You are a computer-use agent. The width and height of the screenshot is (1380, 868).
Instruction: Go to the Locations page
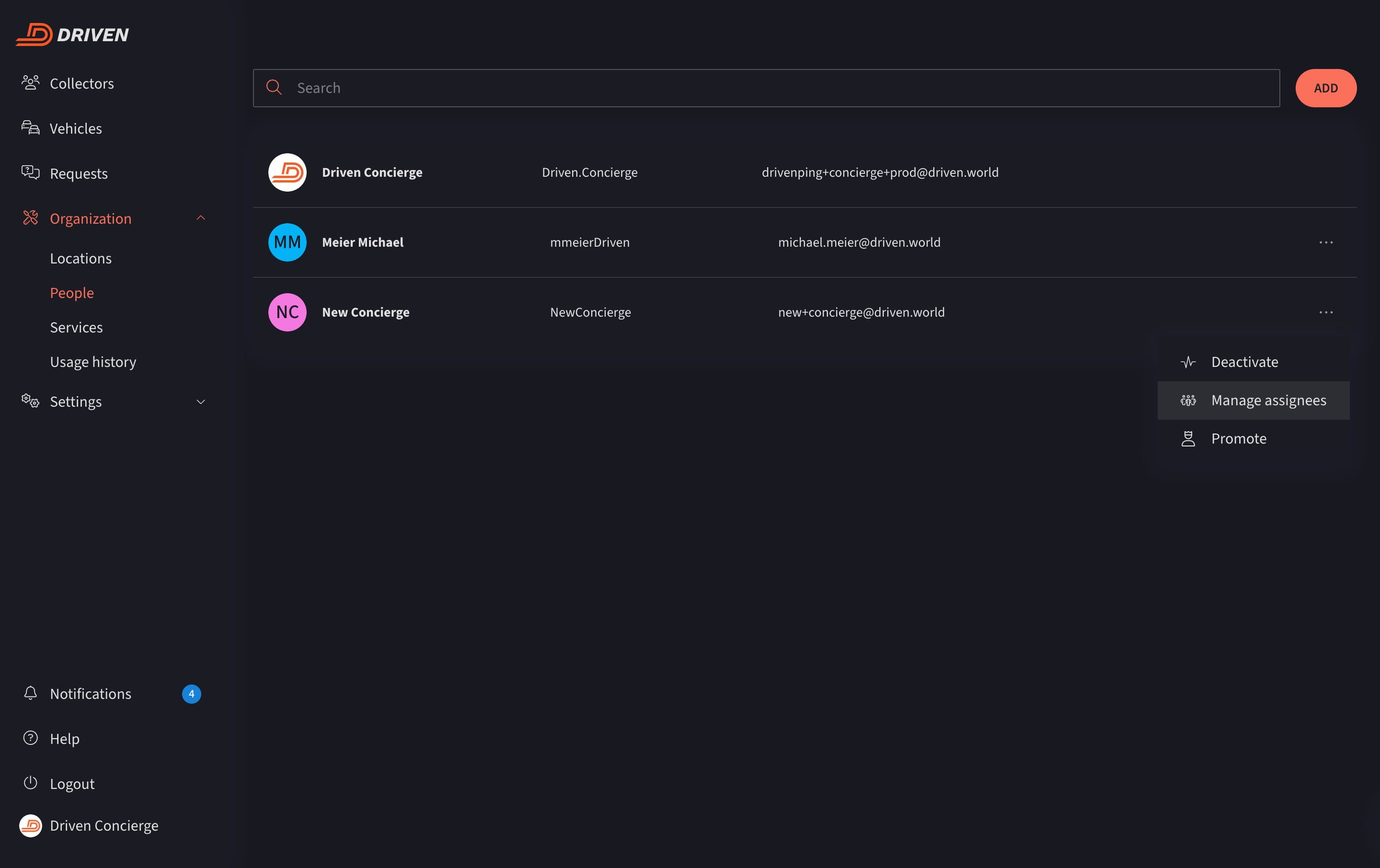click(x=81, y=258)
